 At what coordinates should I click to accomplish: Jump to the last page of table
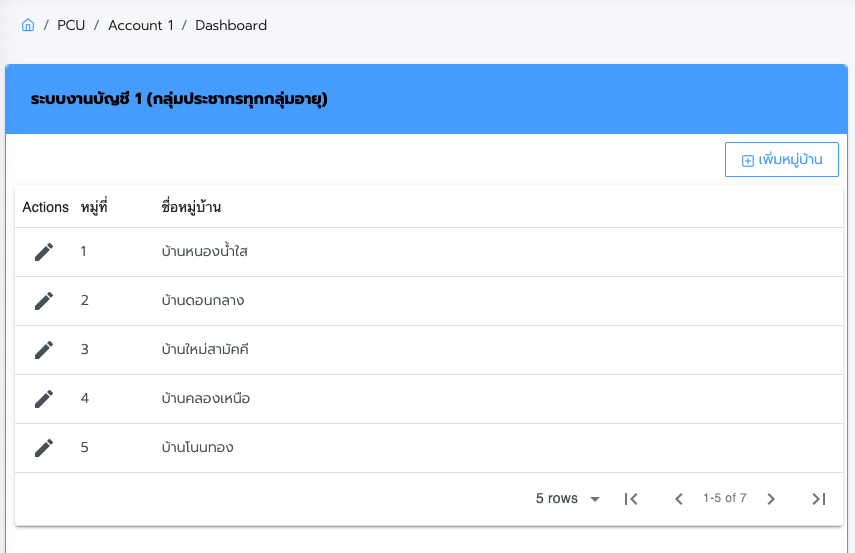819,499
